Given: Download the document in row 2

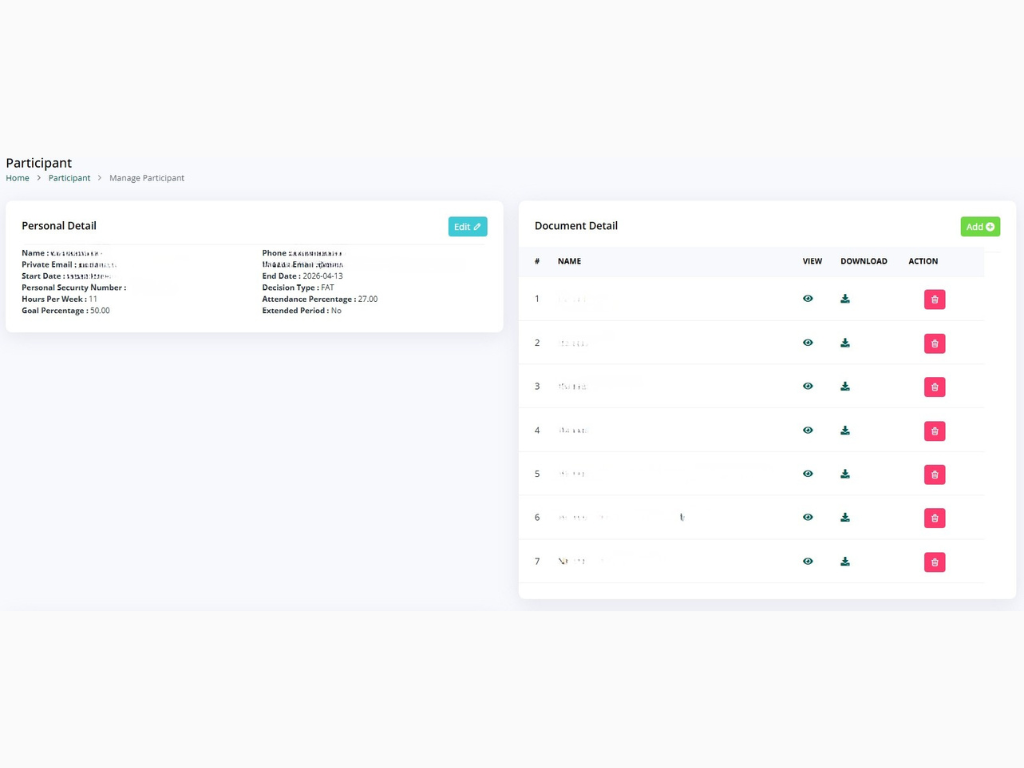Looking at the screenshot, I should pyautogui.click(x=845, y=343).
